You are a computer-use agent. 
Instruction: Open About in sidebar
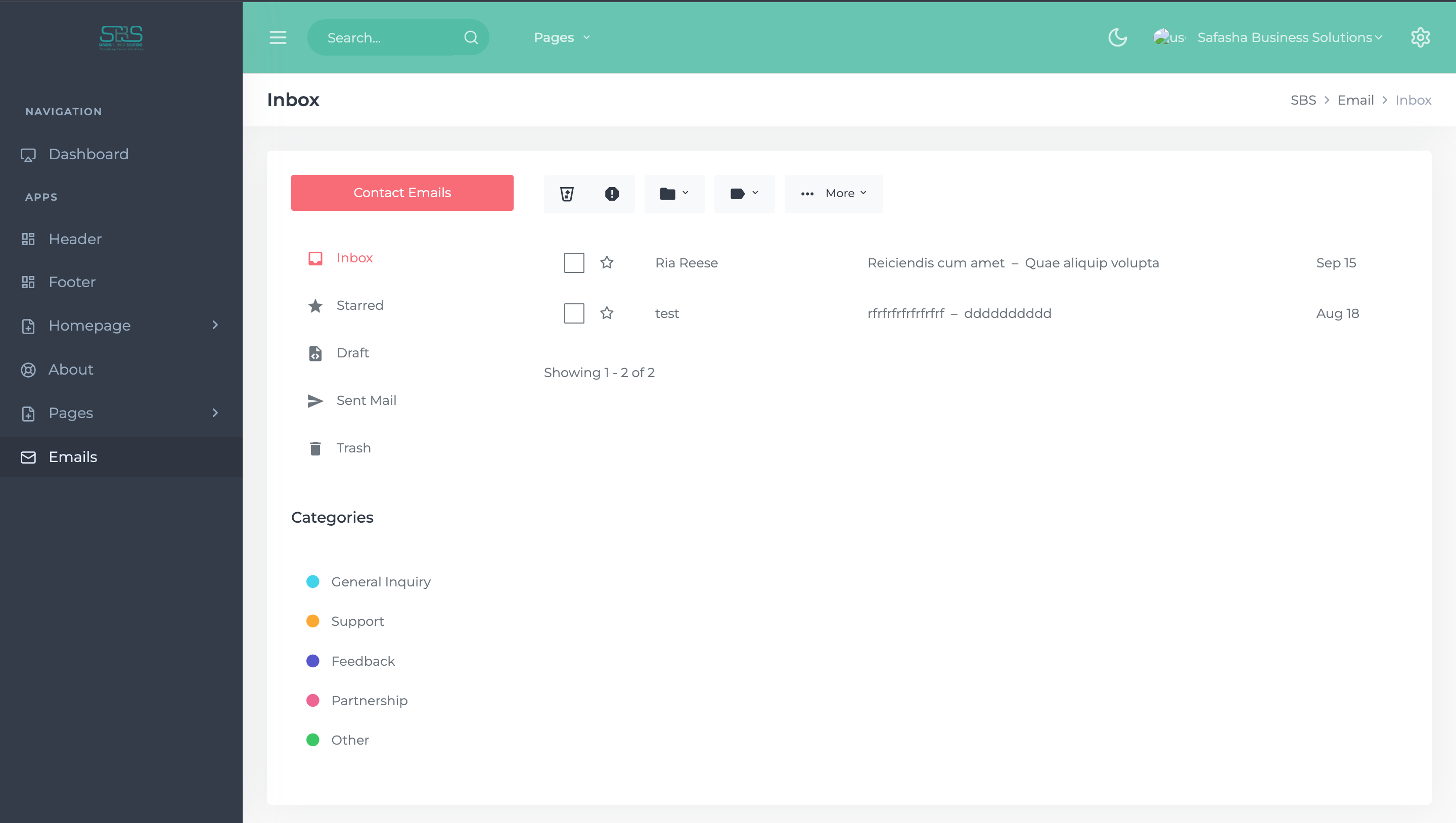121,370
